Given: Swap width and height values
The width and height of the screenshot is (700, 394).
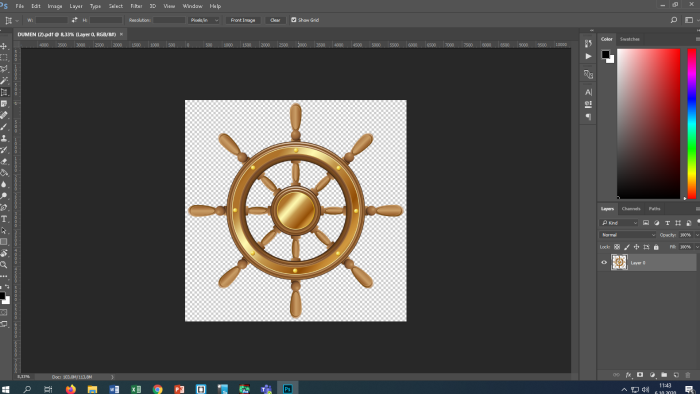Looking at the screenshot, I should point(75,20).
